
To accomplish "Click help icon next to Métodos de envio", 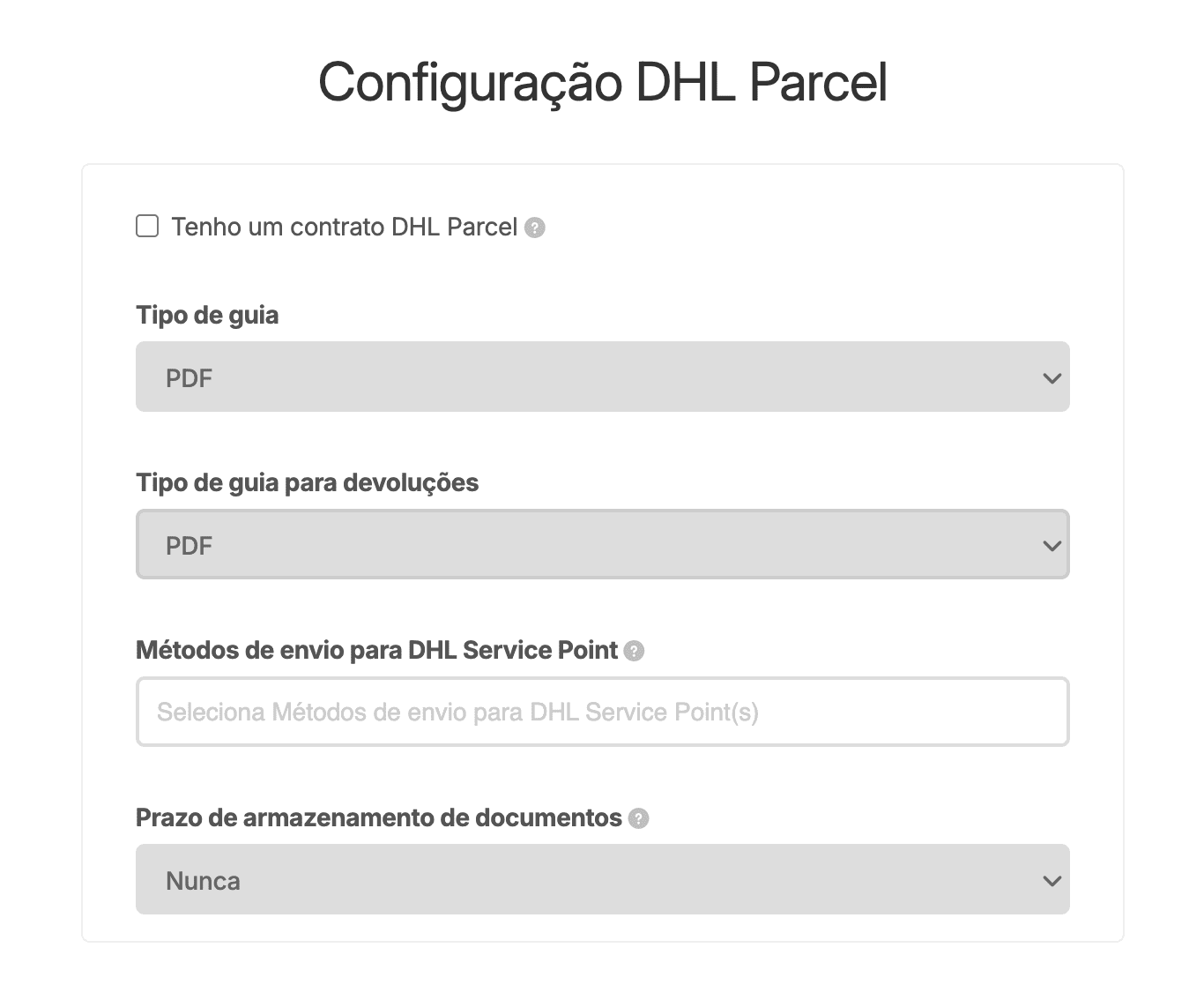I will tap(634, 651).
